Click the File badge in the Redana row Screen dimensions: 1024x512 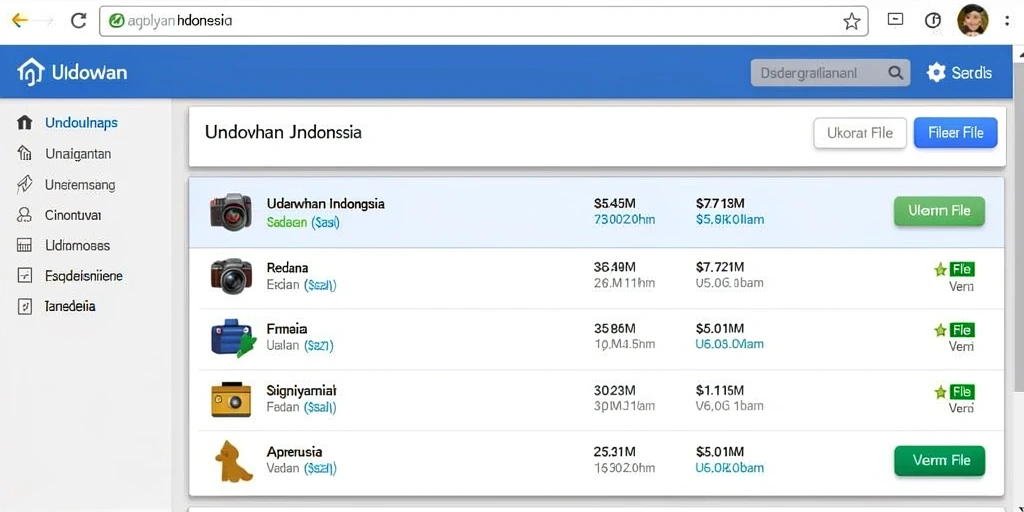tap(962, 268)
